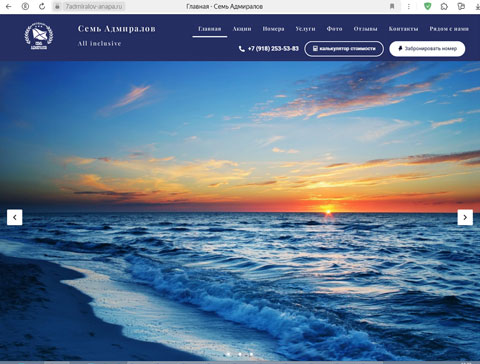Bookmark this page with the bookmark icon
The width and height of the screenshot is (480, 364).
coord(392,6)
